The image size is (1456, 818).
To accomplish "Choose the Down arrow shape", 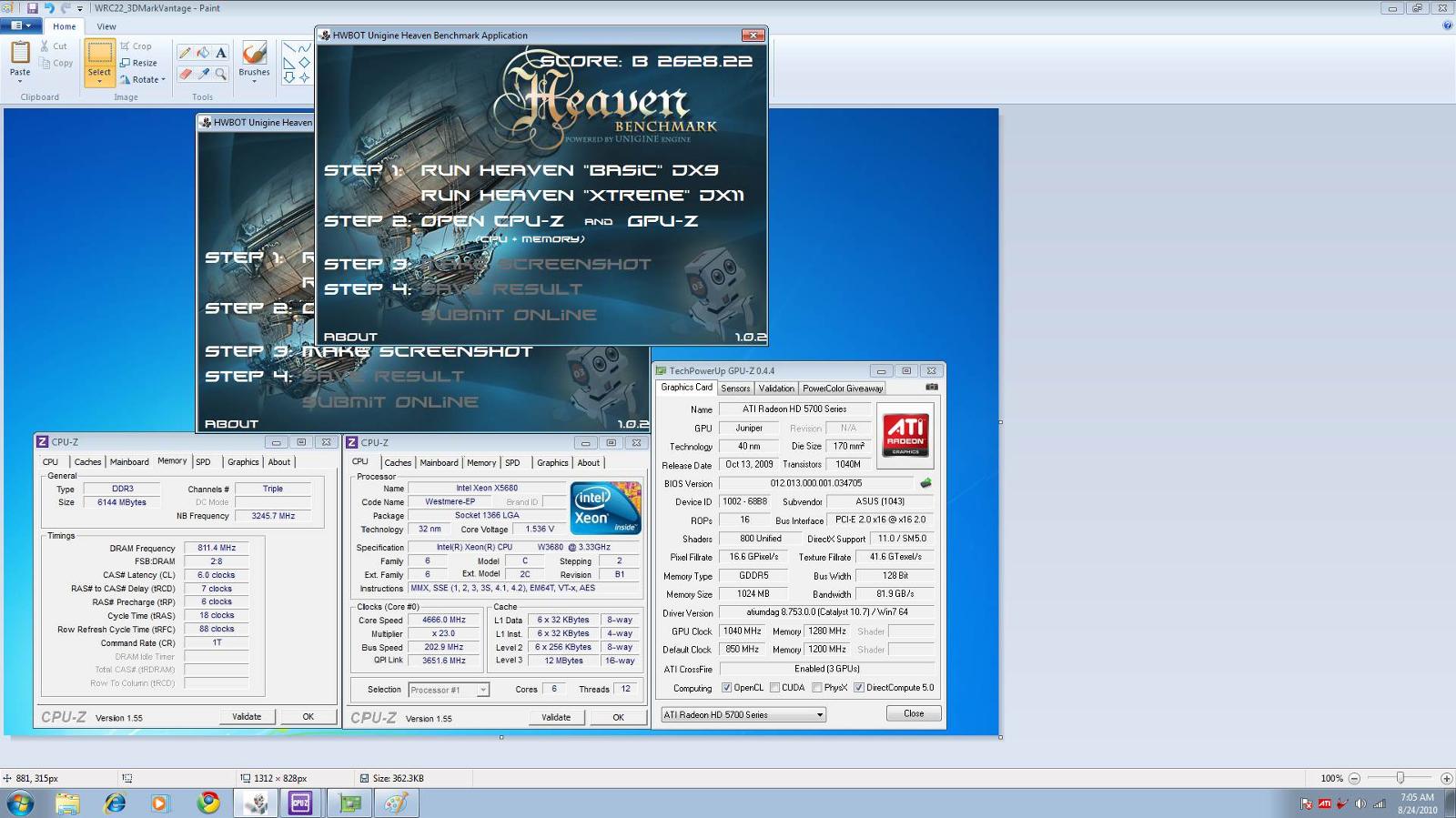I will 288,77.
